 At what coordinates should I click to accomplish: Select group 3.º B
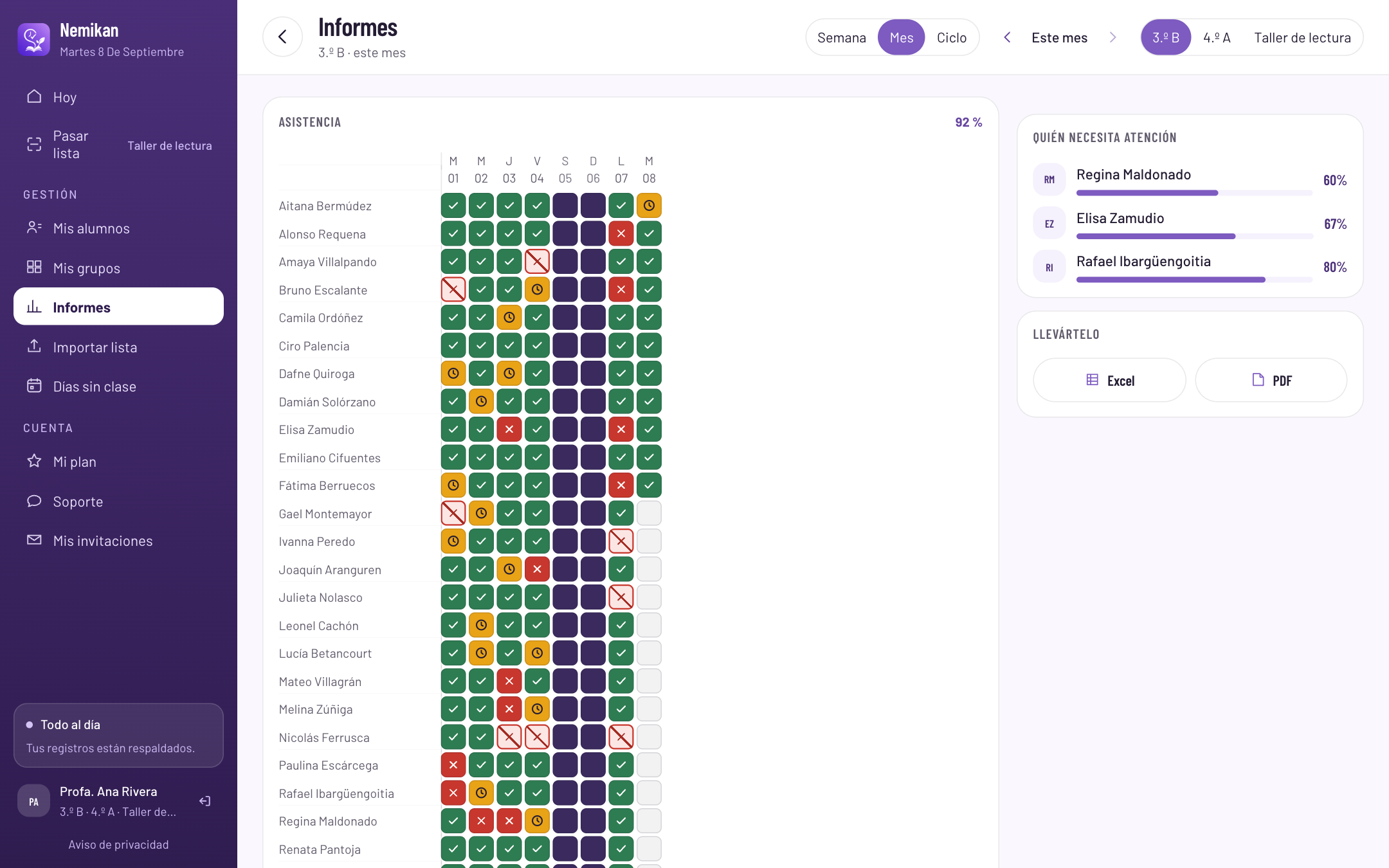point(1166,37)
